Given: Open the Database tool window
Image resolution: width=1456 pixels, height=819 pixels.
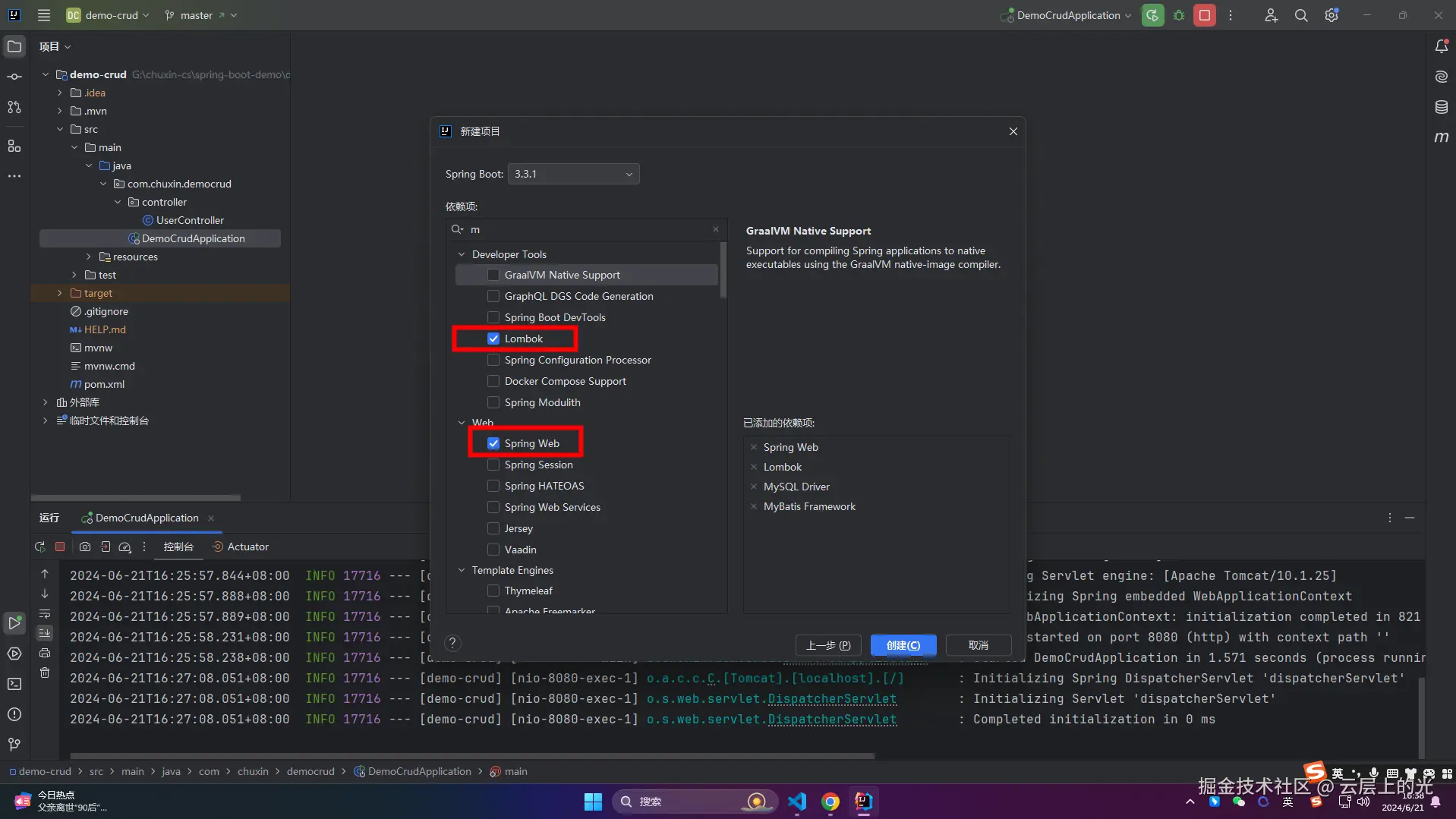Looking at the screenshot, I should point(1441,107).
